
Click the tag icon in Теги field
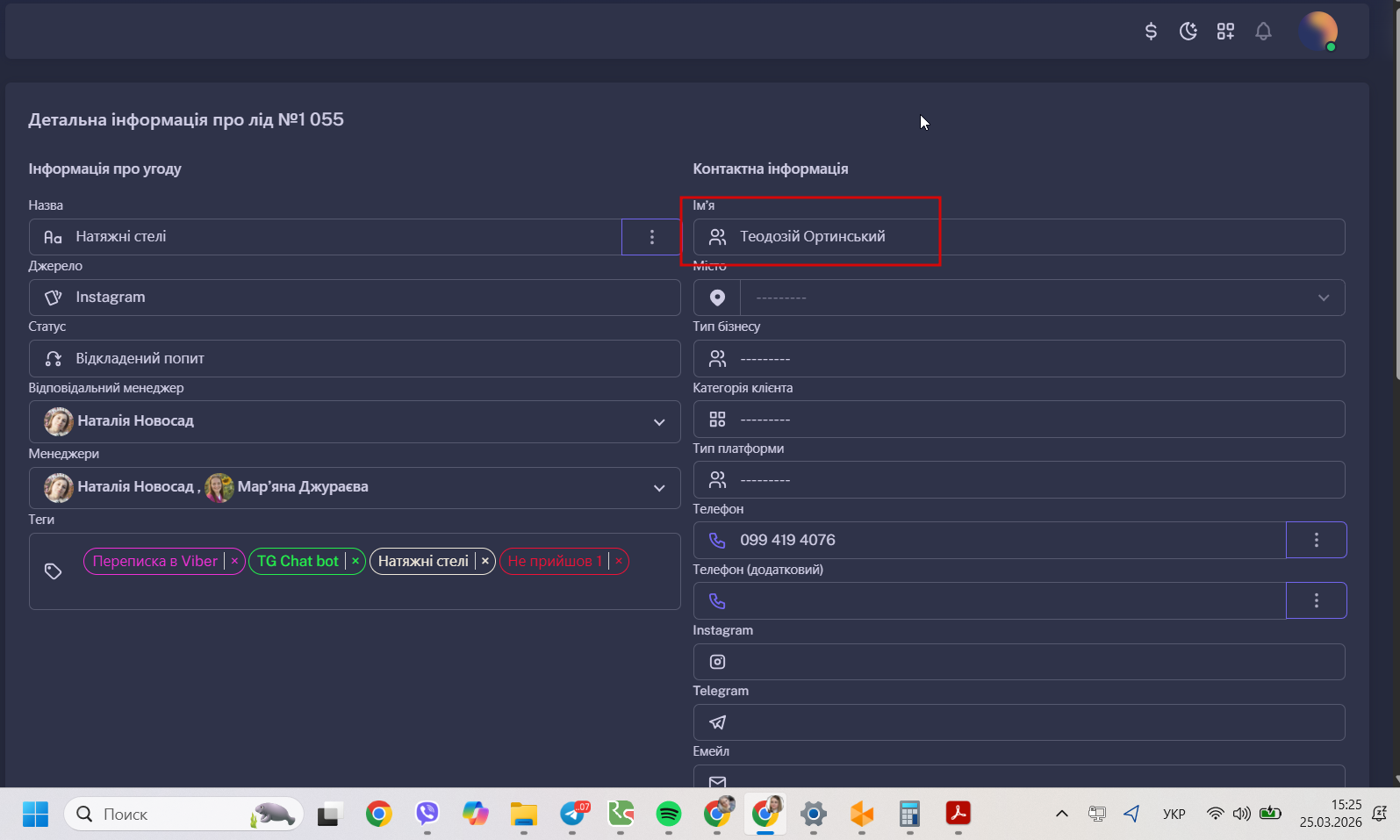pos(53,571)
